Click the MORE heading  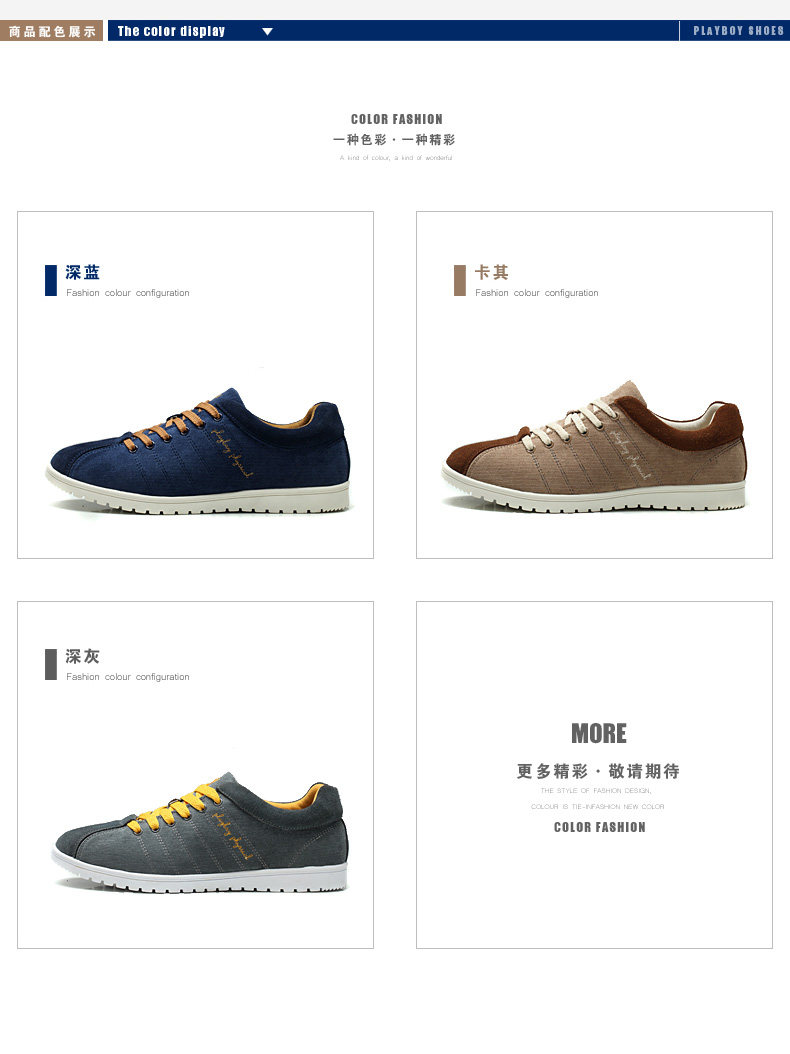click(x=598, y=733)
